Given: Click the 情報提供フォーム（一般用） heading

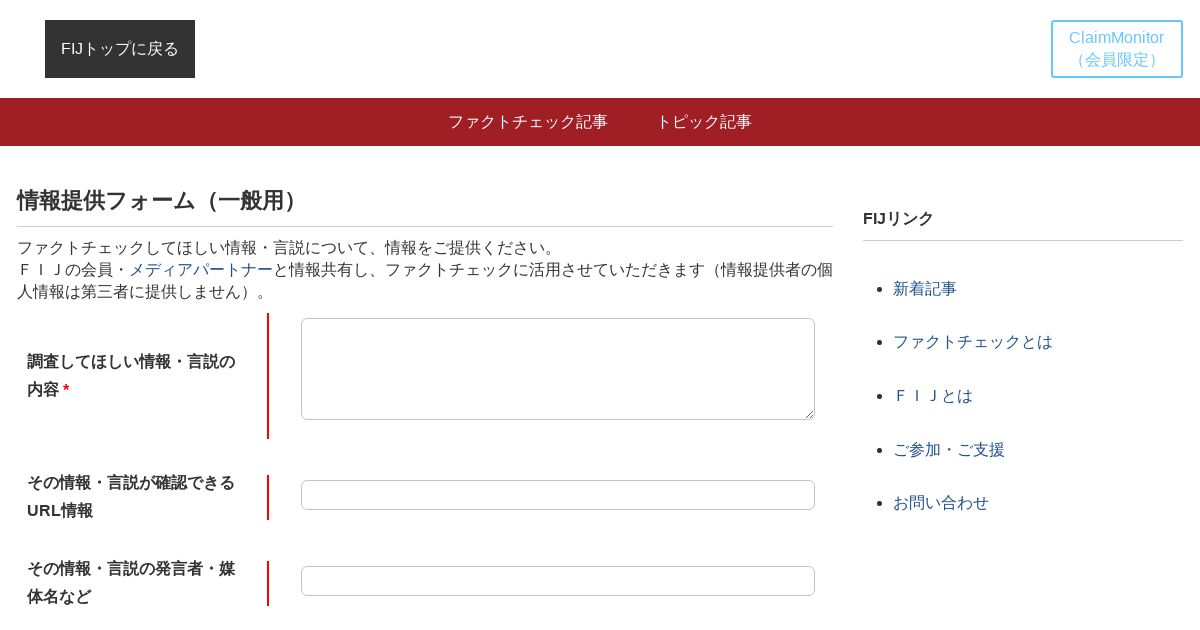Looking at the screenshot, I should (160, 201).
